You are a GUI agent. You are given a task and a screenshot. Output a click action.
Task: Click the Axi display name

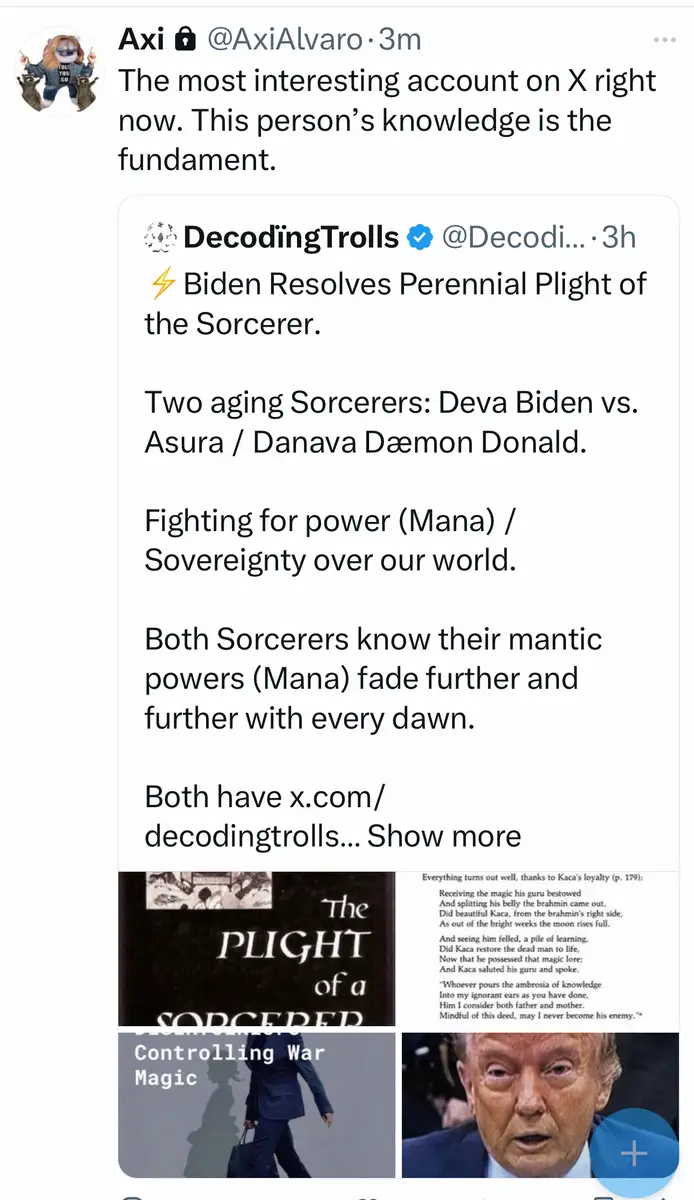tap(141, 40)
